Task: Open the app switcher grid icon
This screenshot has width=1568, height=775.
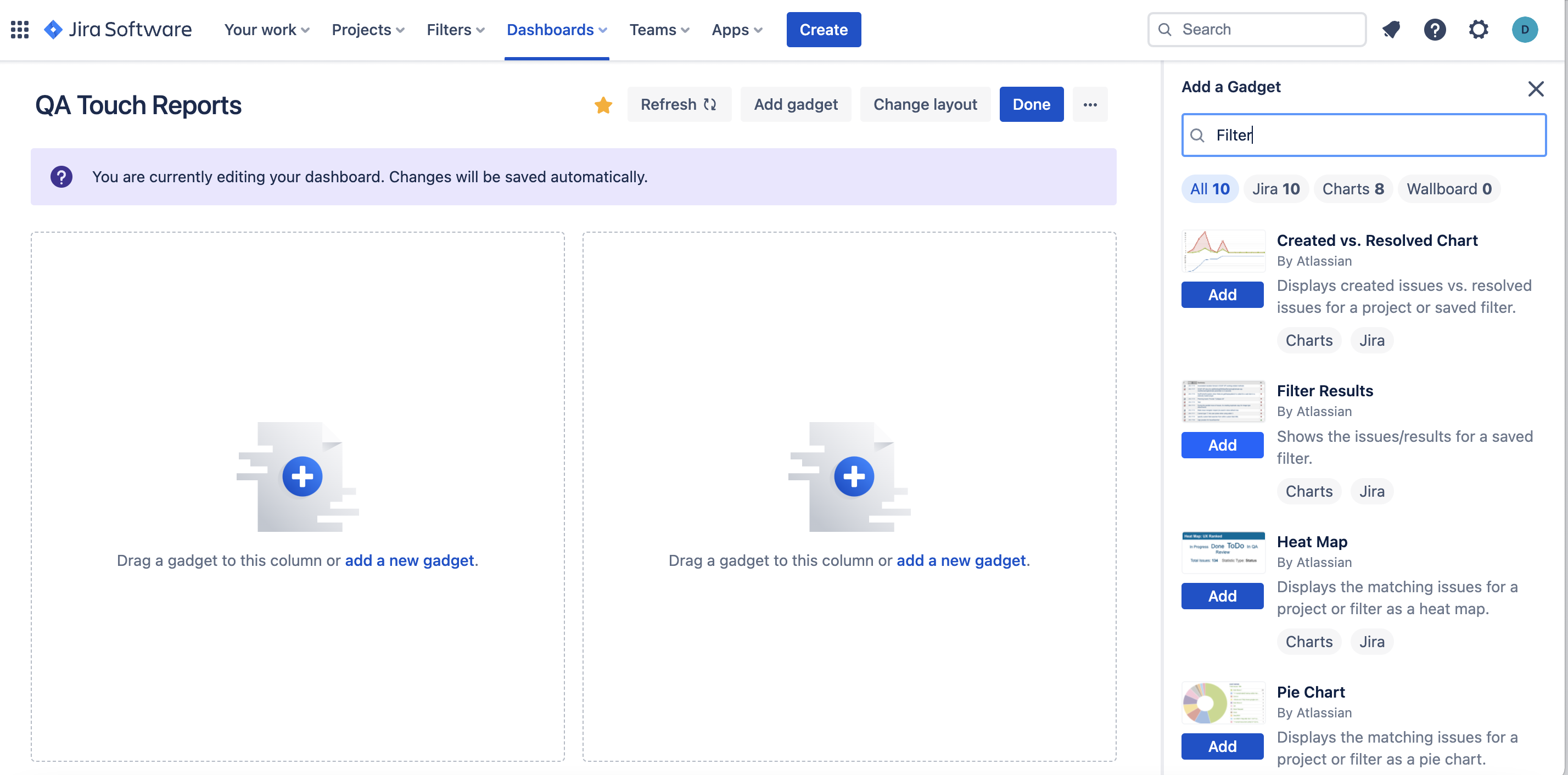Action: [19, 29]
